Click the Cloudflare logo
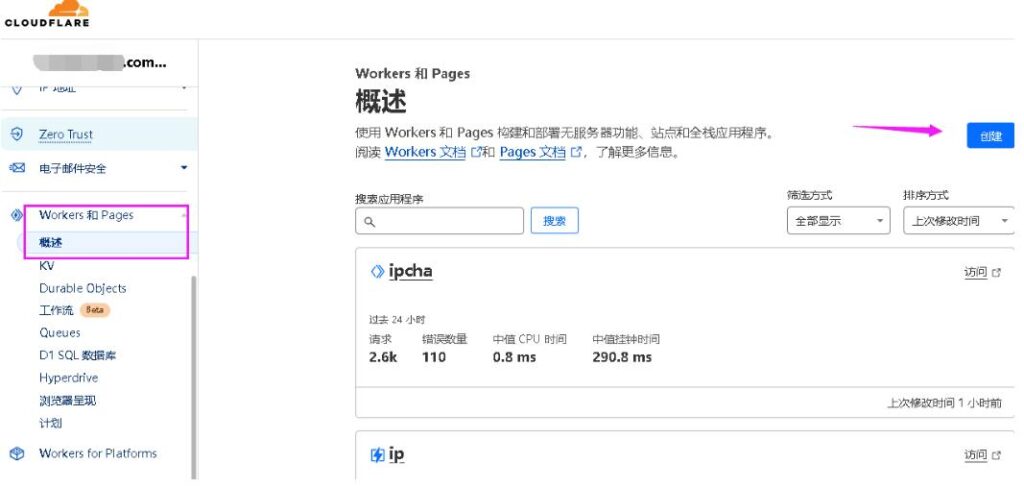The image size is (1024, 488). (46, 14)
